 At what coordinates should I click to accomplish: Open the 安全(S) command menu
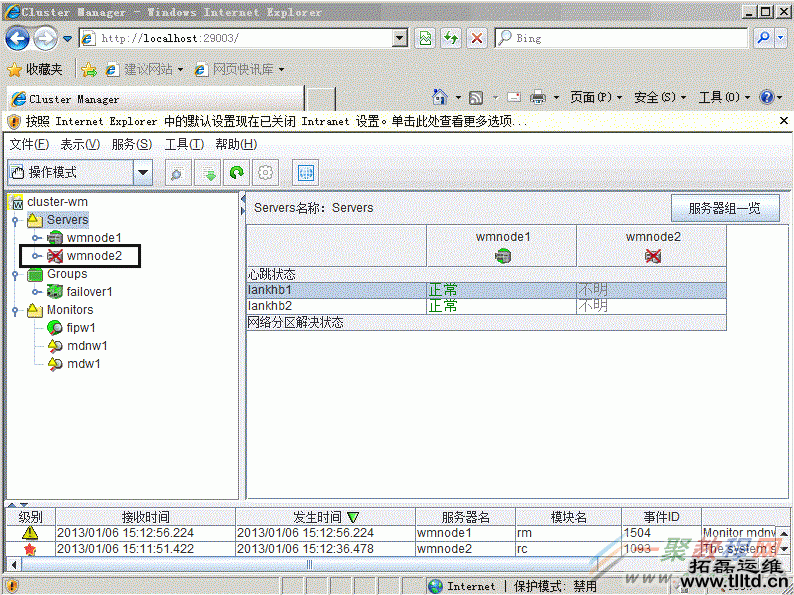click(x=660, y=97)
